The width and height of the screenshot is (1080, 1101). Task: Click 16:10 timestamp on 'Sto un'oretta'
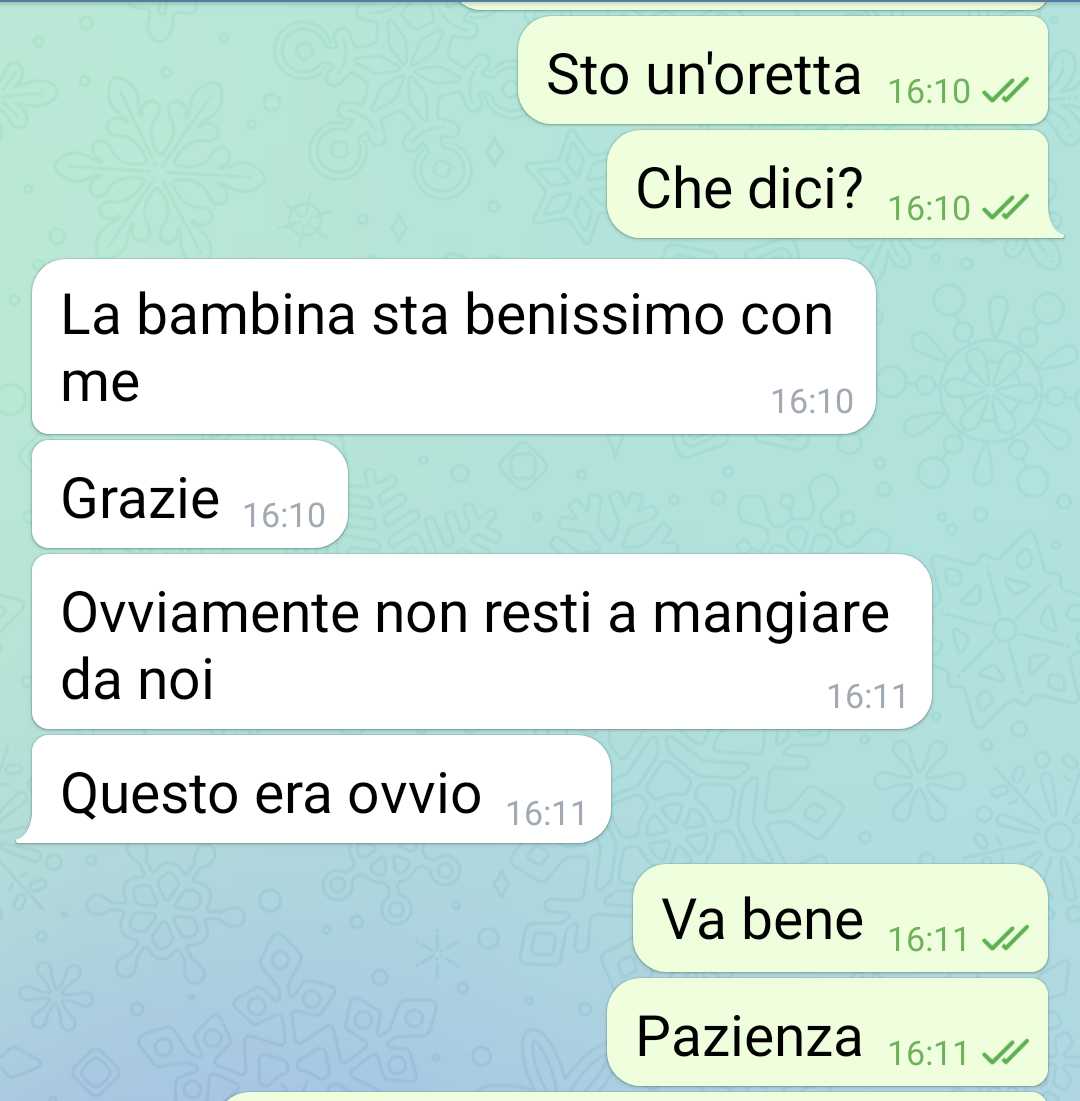coord(929,92)
